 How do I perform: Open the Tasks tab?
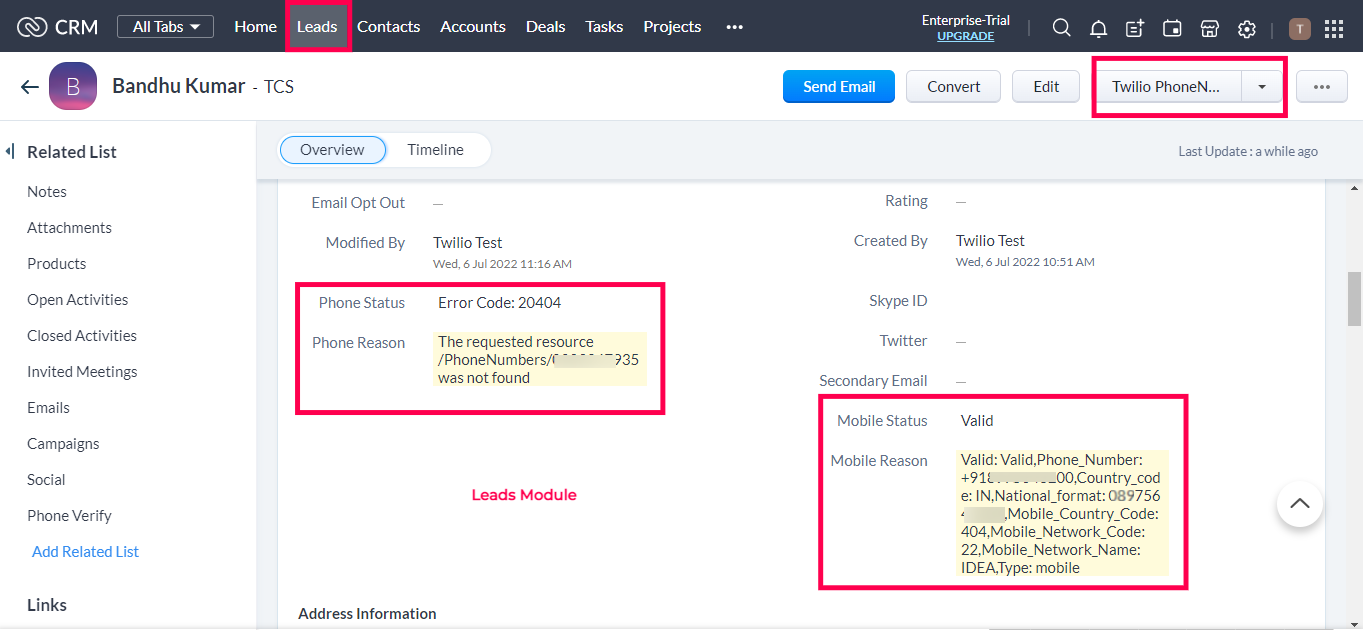604,27
